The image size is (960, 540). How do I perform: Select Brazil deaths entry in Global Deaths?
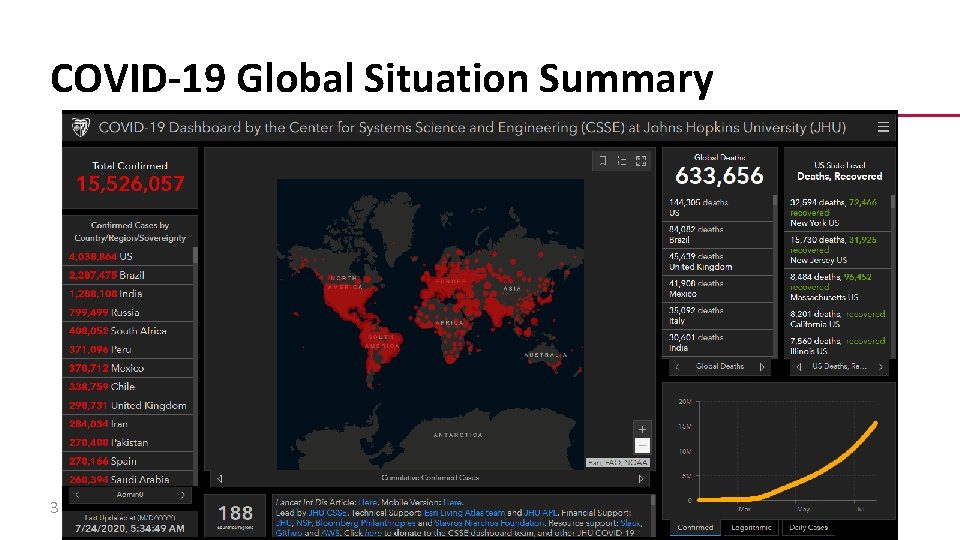(718, 234)
